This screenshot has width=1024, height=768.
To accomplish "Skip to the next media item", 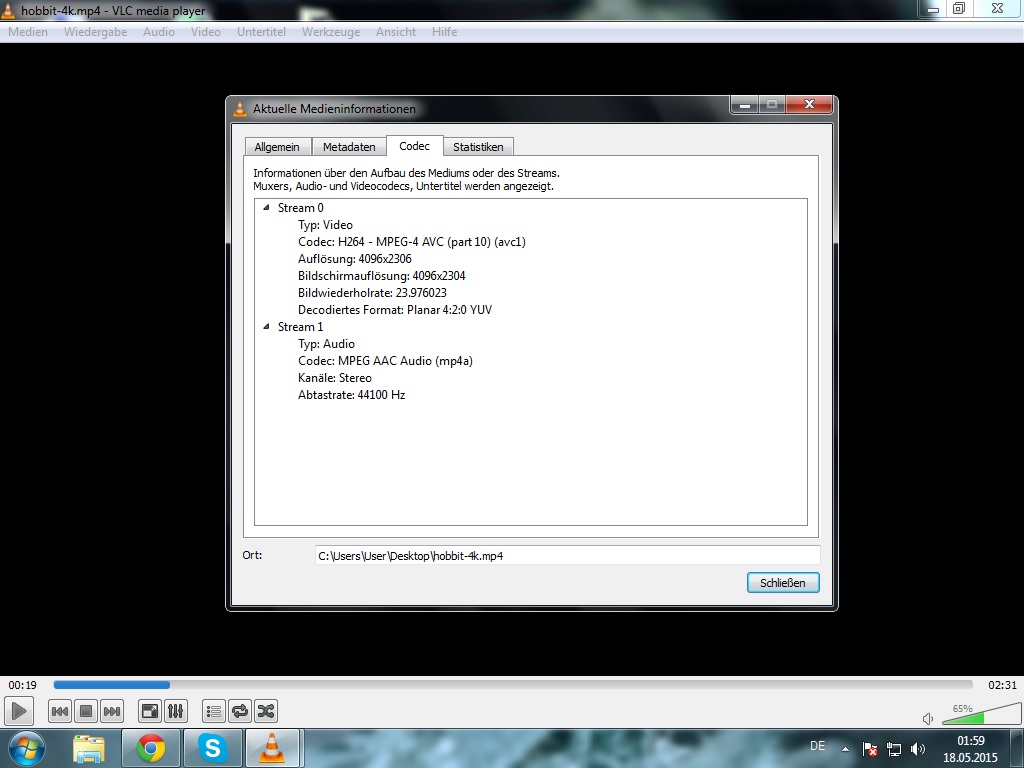I will (112, 711).
